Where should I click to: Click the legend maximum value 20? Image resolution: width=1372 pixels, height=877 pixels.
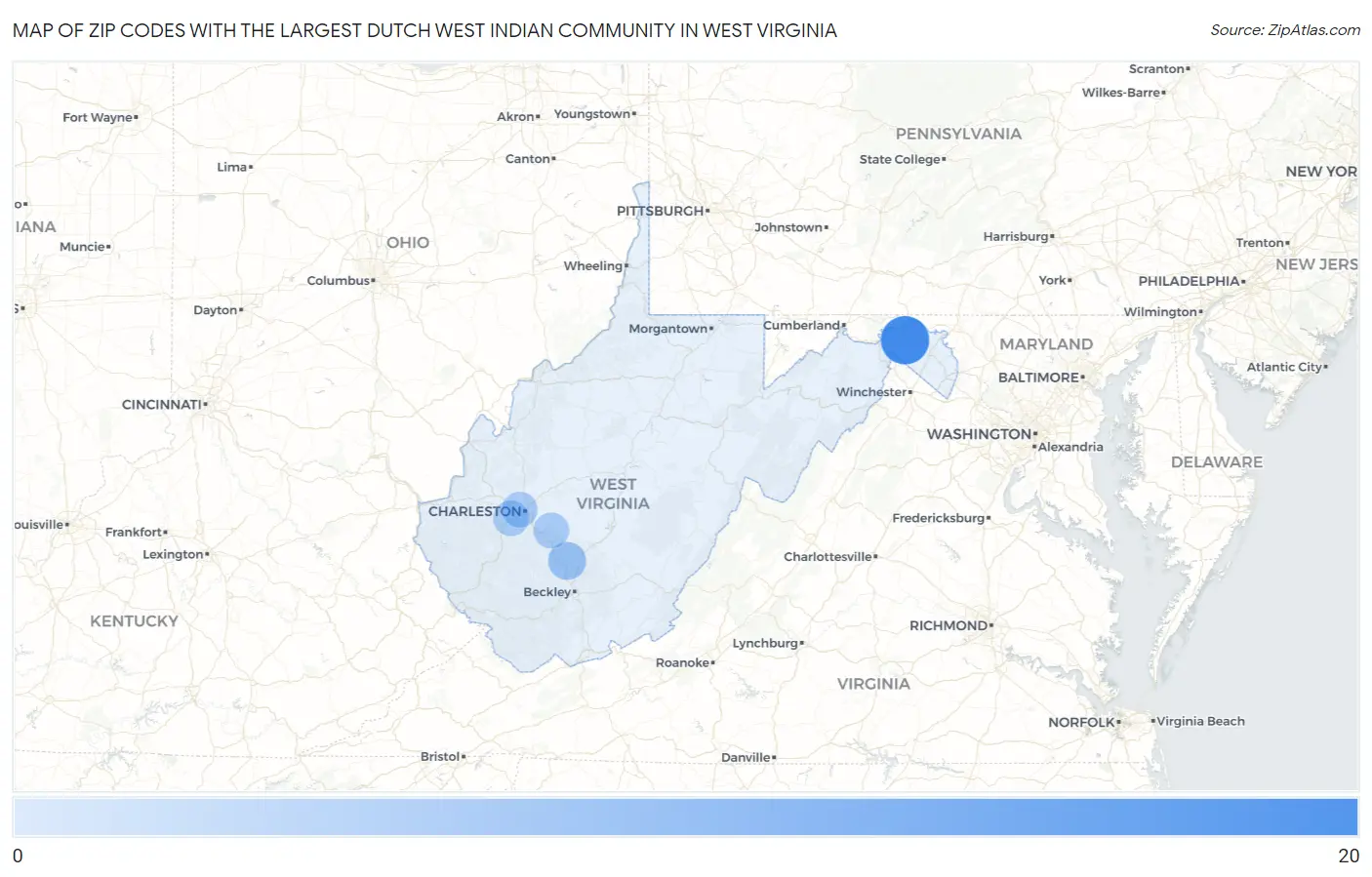pos(1349,856)
